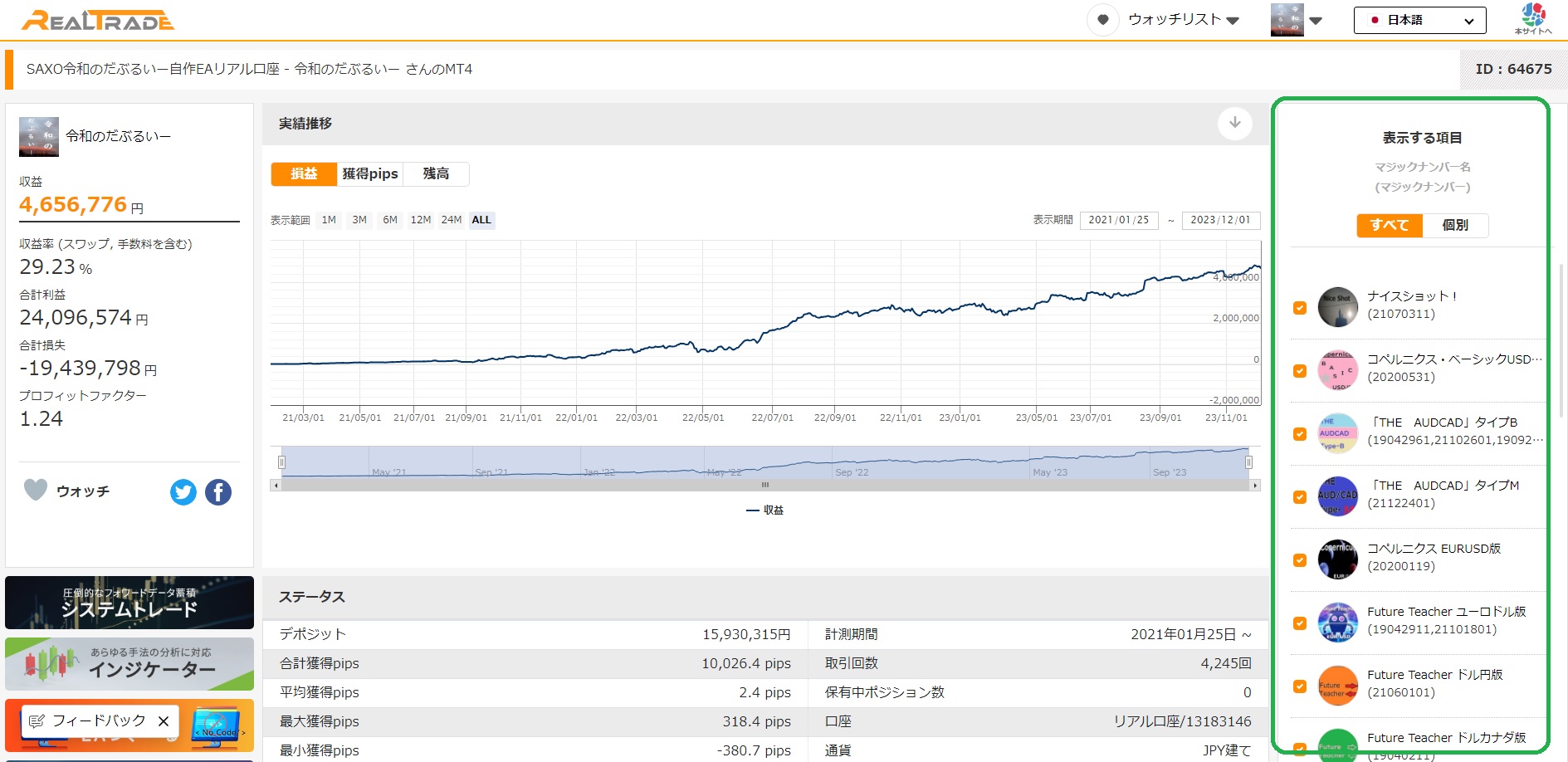Click the heart watch icon
1568x762 pixels.
pyautogui.click(x=36, y=491)
